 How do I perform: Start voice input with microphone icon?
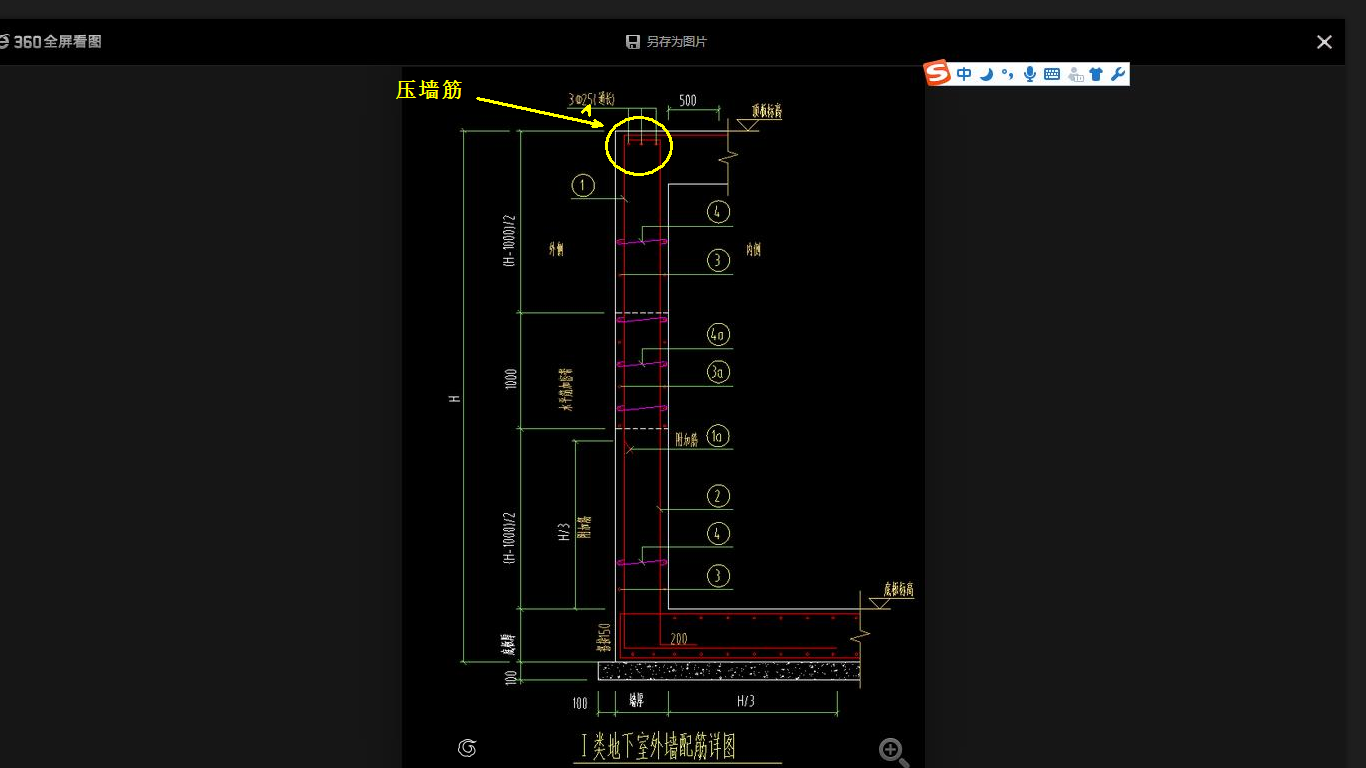pyautogui.click(x=1030, y=74)
